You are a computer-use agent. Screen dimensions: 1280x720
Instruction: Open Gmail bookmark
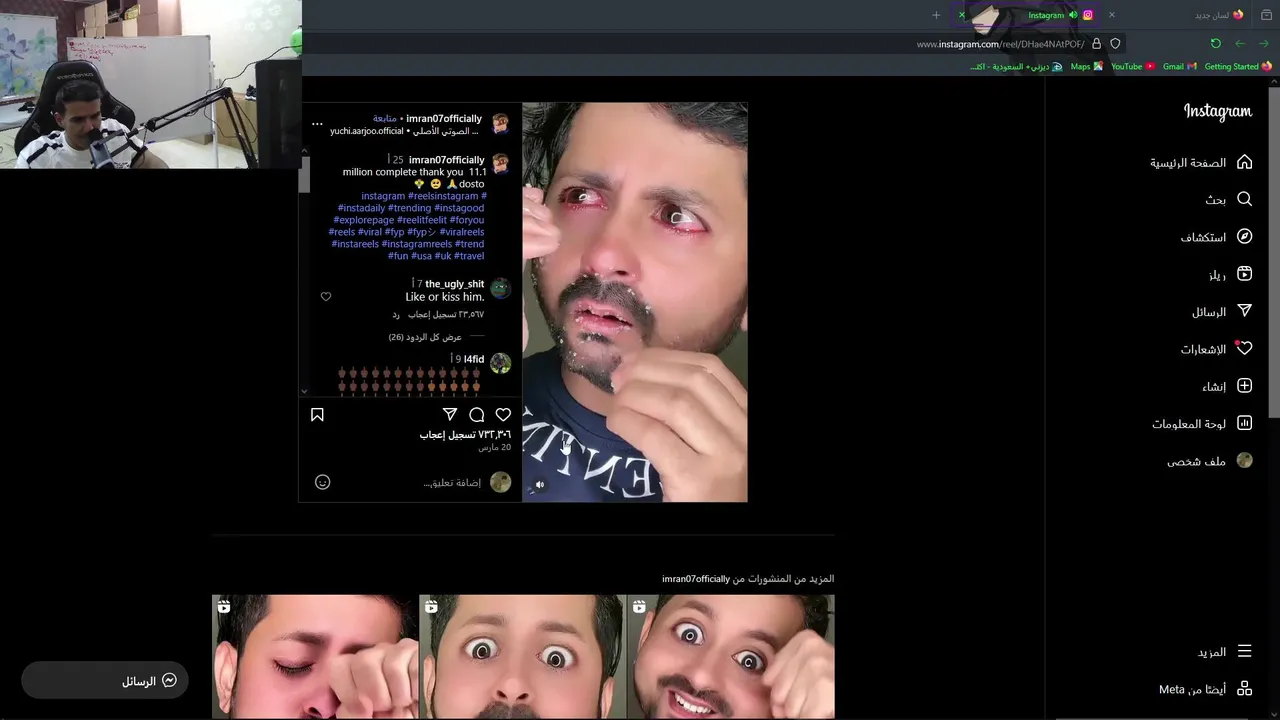tap(1179, 67)
